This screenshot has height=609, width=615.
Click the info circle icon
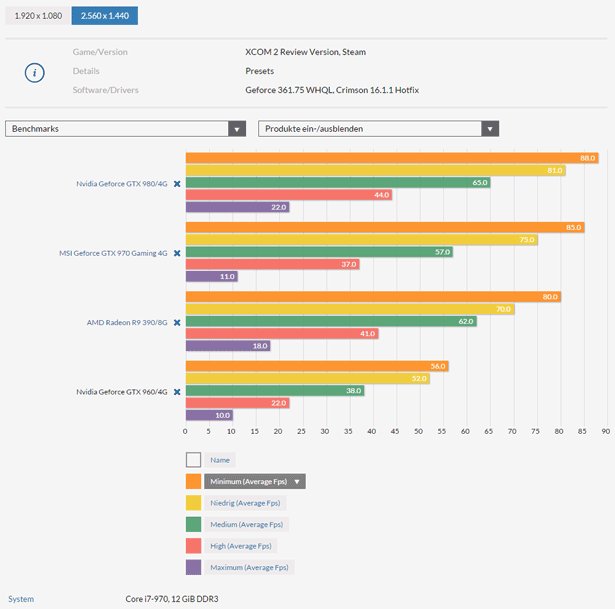(36, 71)
